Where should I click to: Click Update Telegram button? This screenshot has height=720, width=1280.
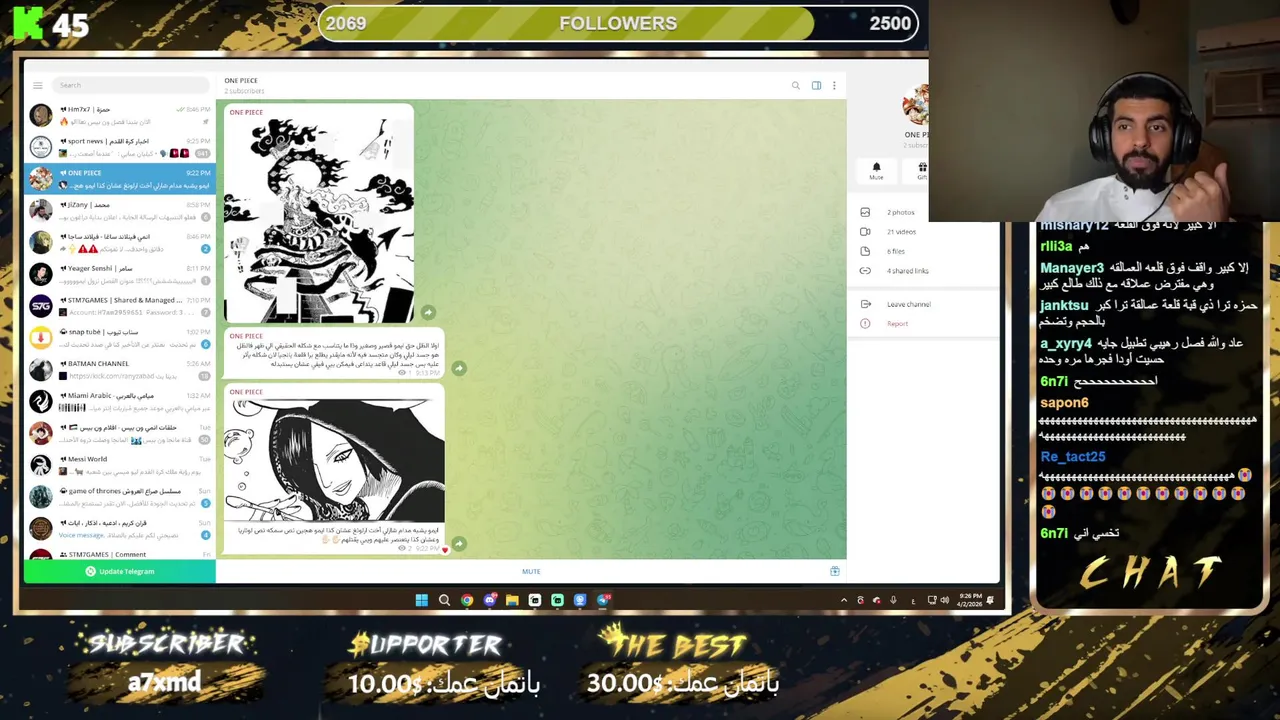120,572
